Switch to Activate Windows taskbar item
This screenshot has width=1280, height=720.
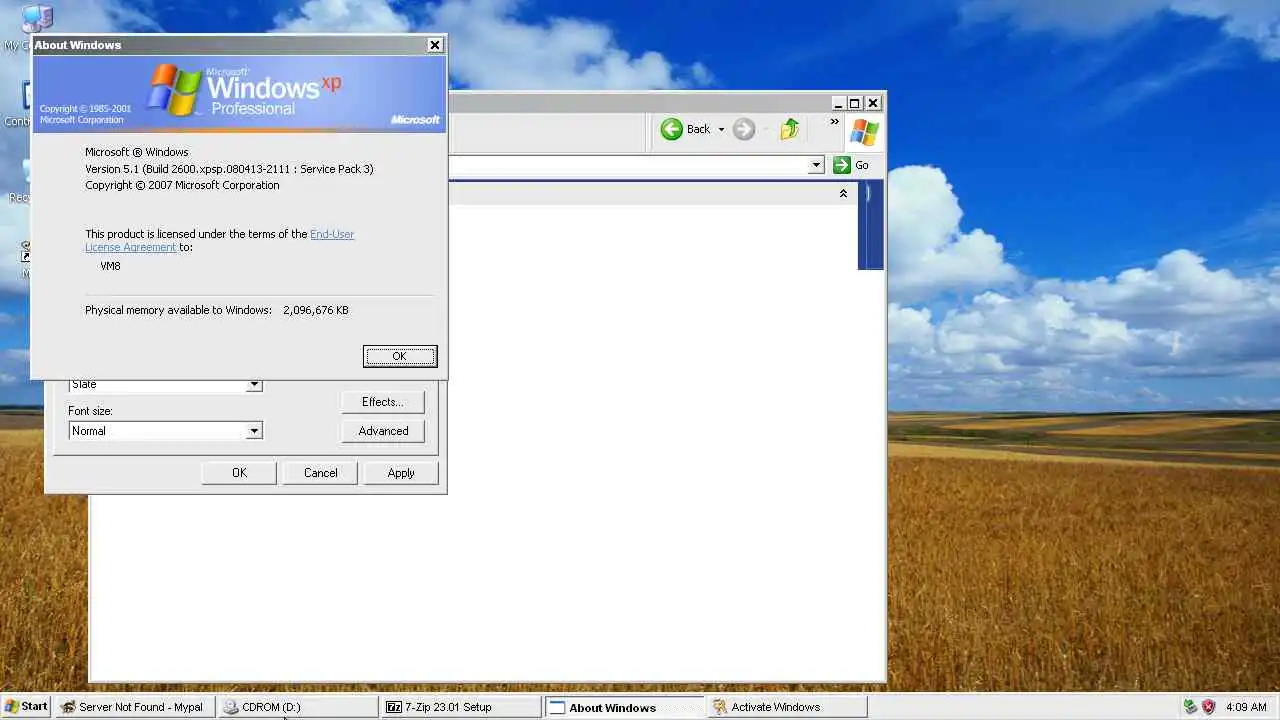787,707
